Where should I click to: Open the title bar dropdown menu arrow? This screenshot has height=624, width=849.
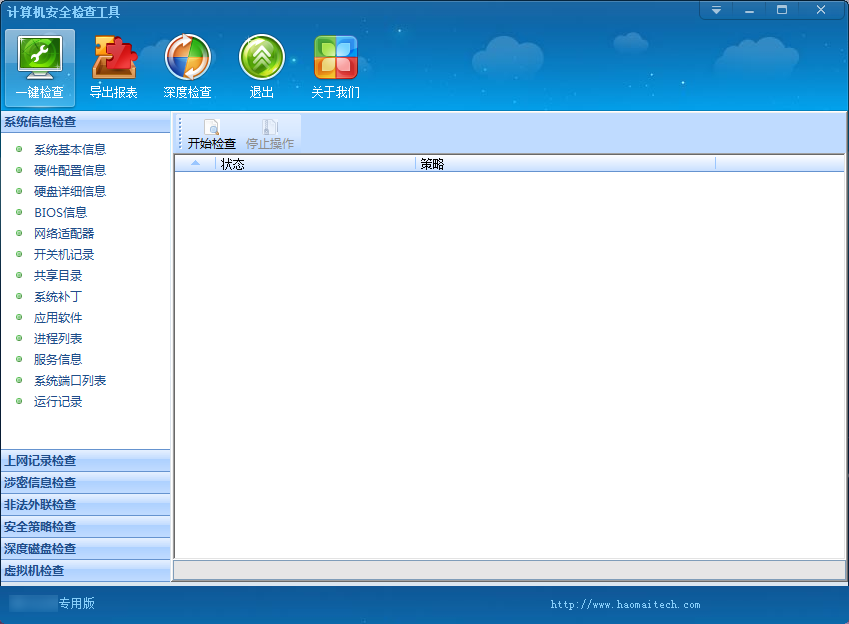tap(716, 10)
